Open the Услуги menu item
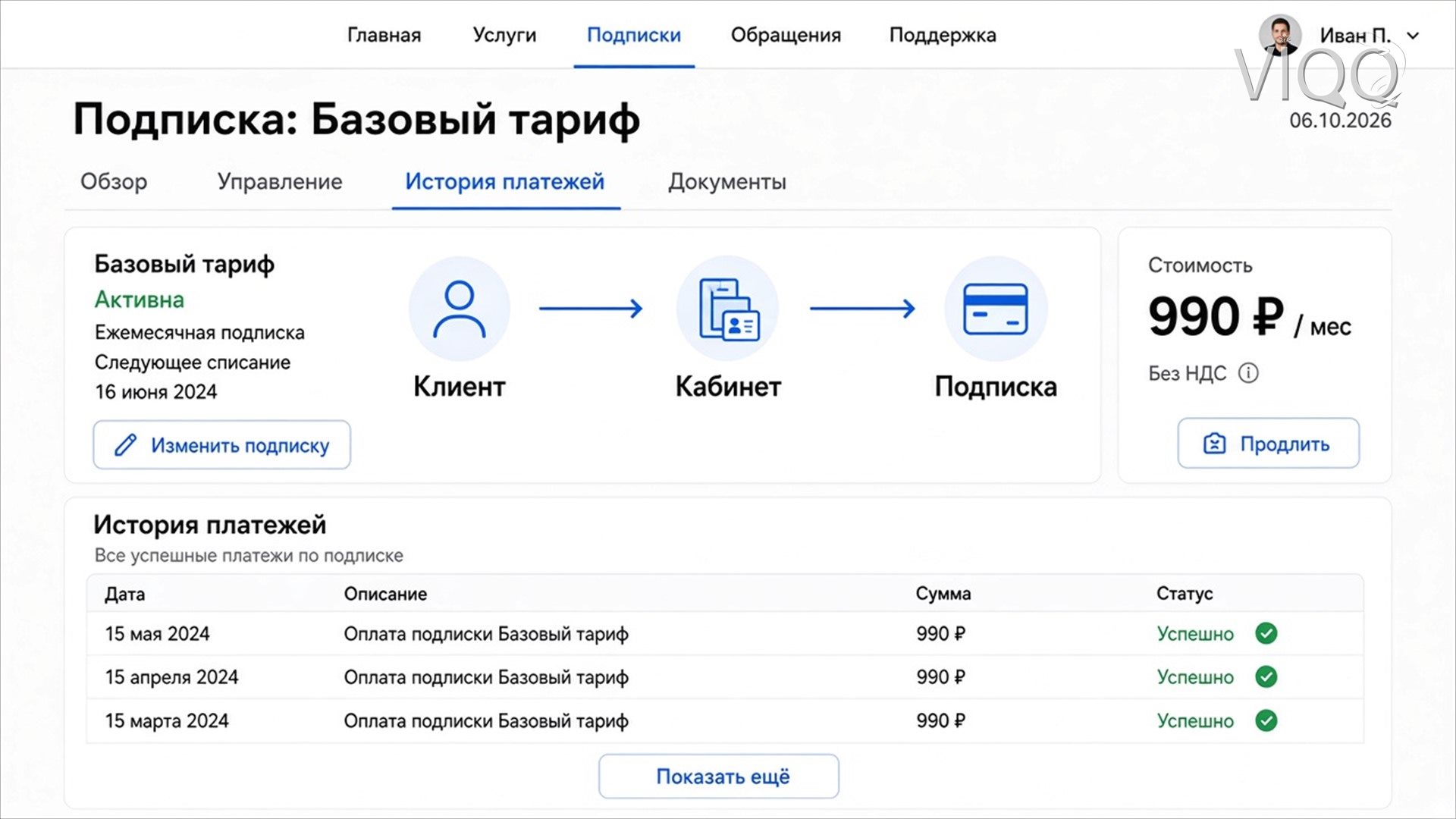1456x819 pixels. (504, 35)
